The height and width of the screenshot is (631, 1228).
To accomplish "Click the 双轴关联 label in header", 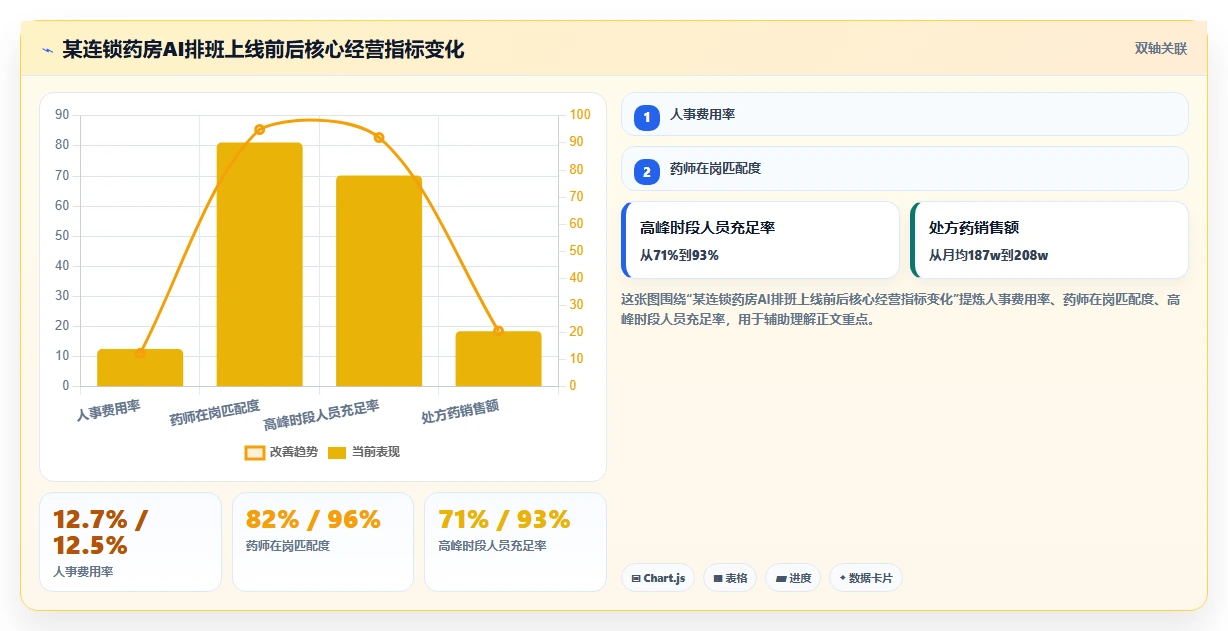I will click(x=1161, y=49).
